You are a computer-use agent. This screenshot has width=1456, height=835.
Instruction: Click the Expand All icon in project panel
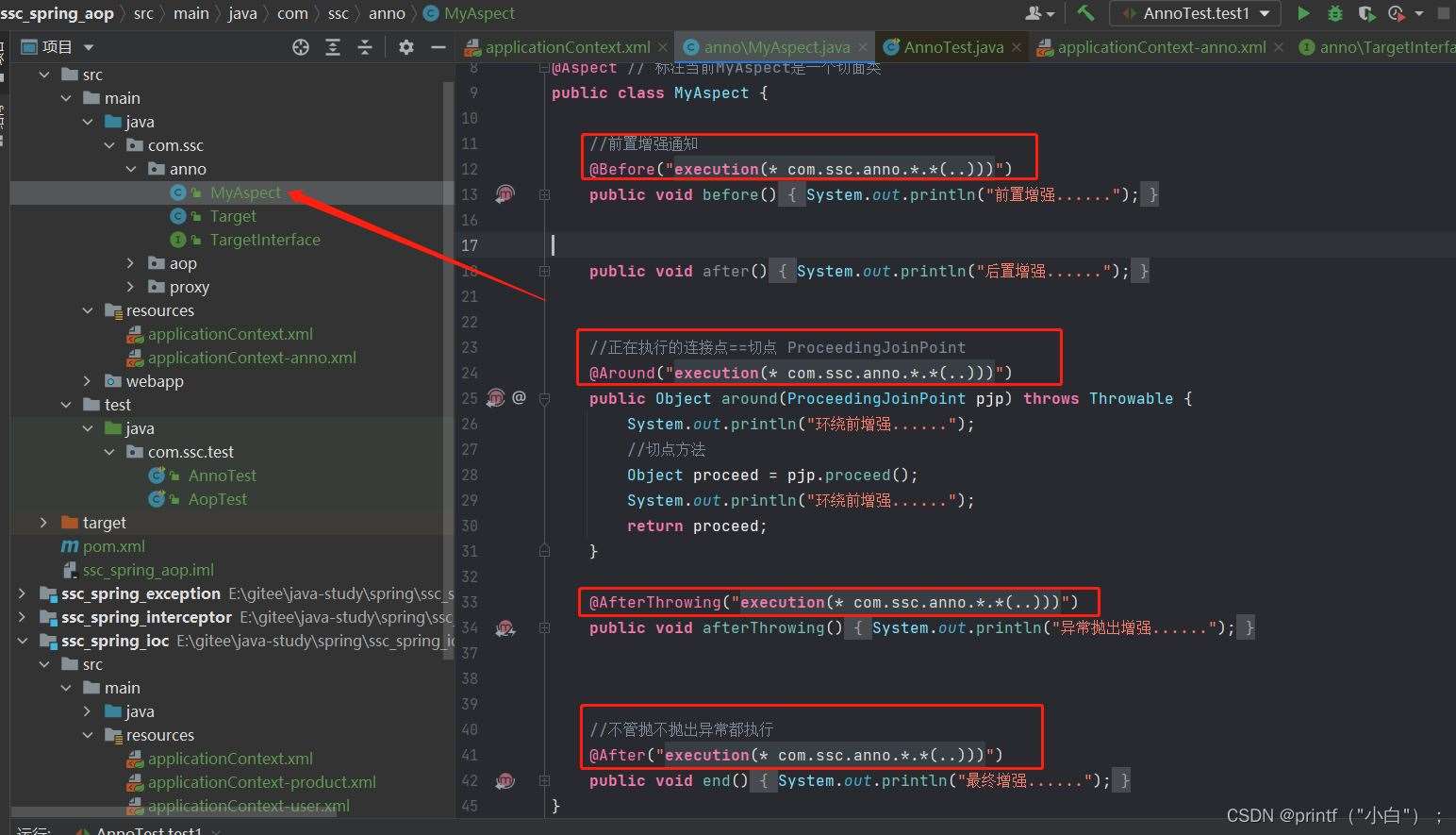pyautogui.click(x=333, y=47)
